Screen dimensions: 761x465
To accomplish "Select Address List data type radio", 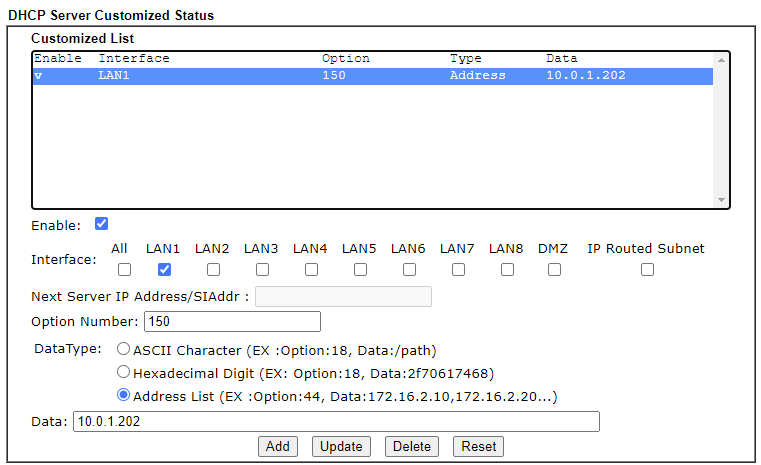I will click(x=123, y=395).
